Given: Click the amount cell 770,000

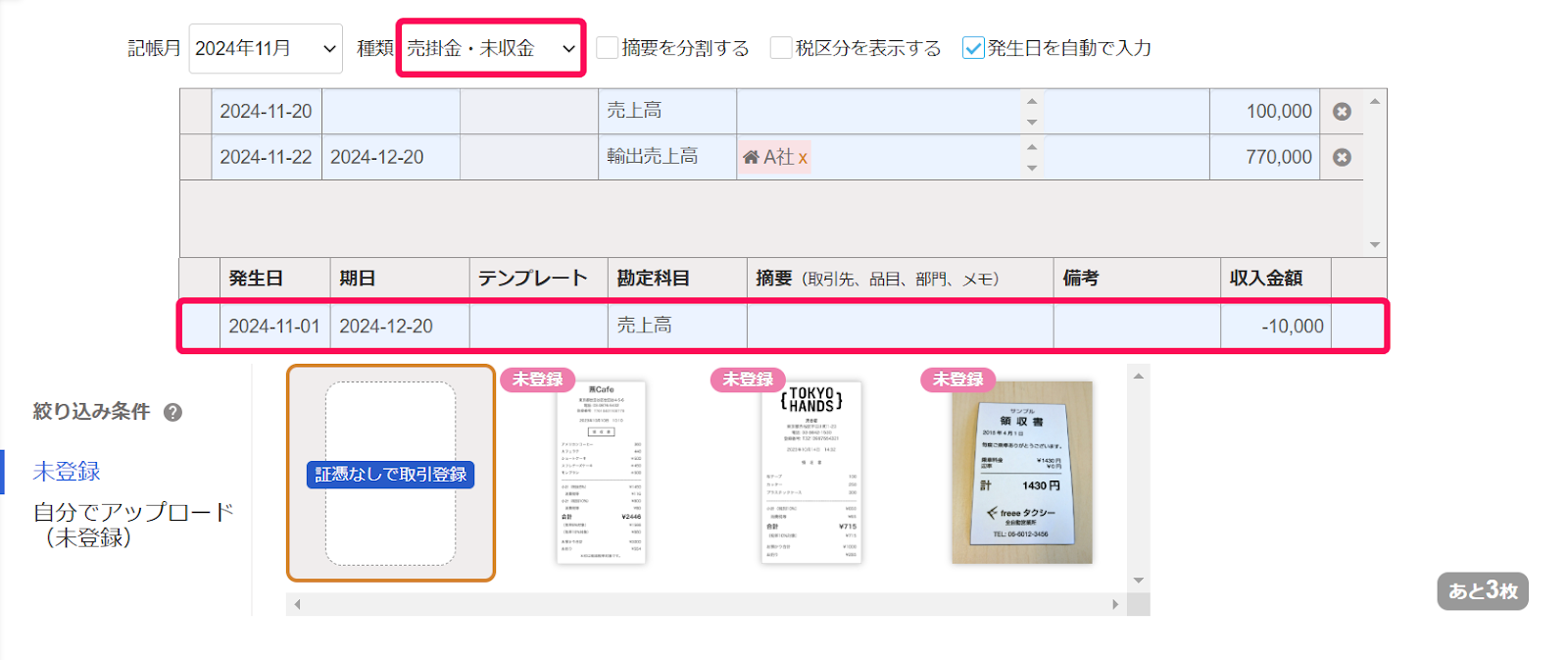Looking at the screenshot, I should tap(1265, 157).
